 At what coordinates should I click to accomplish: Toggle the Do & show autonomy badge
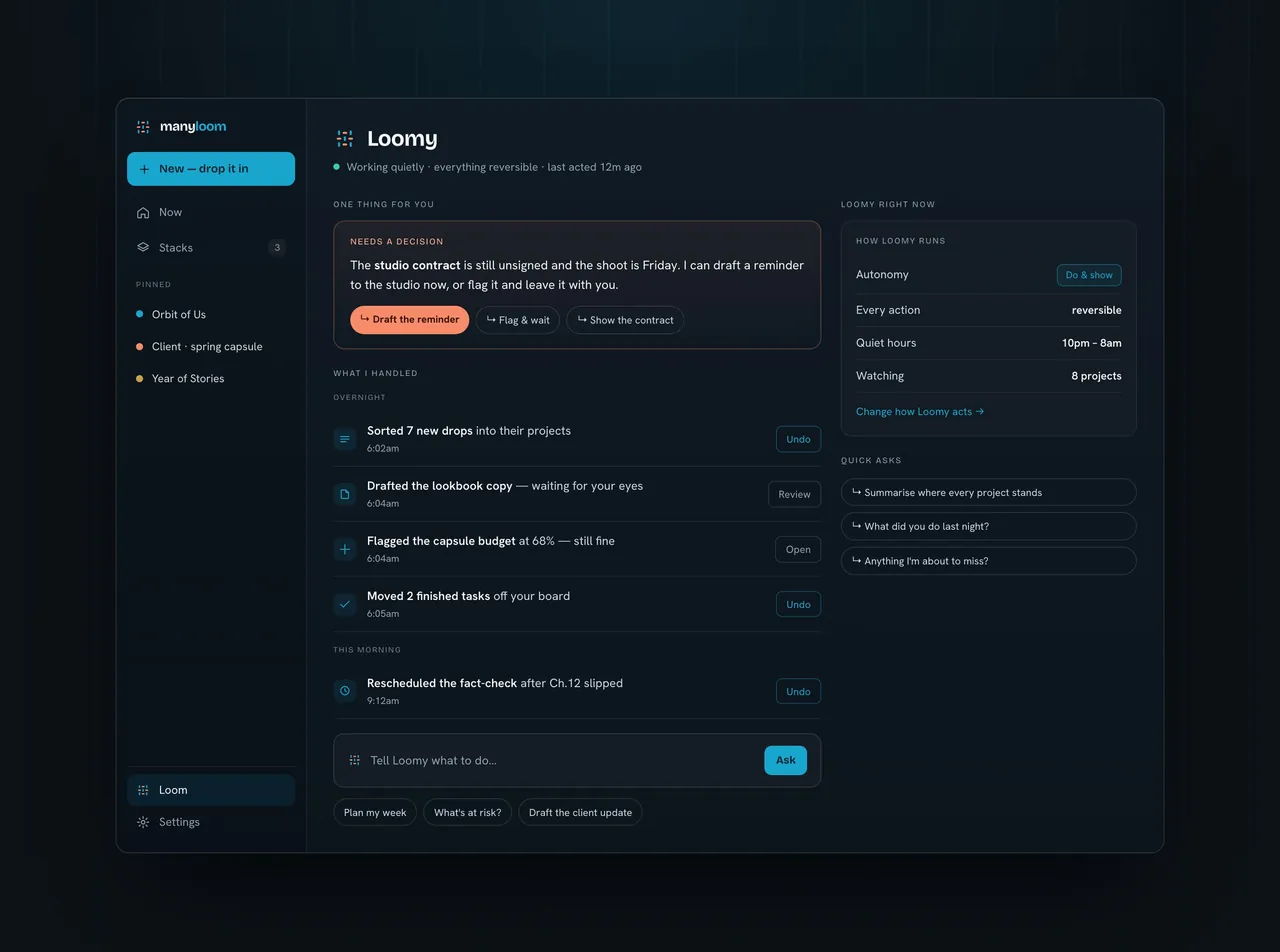point(1089,275)
